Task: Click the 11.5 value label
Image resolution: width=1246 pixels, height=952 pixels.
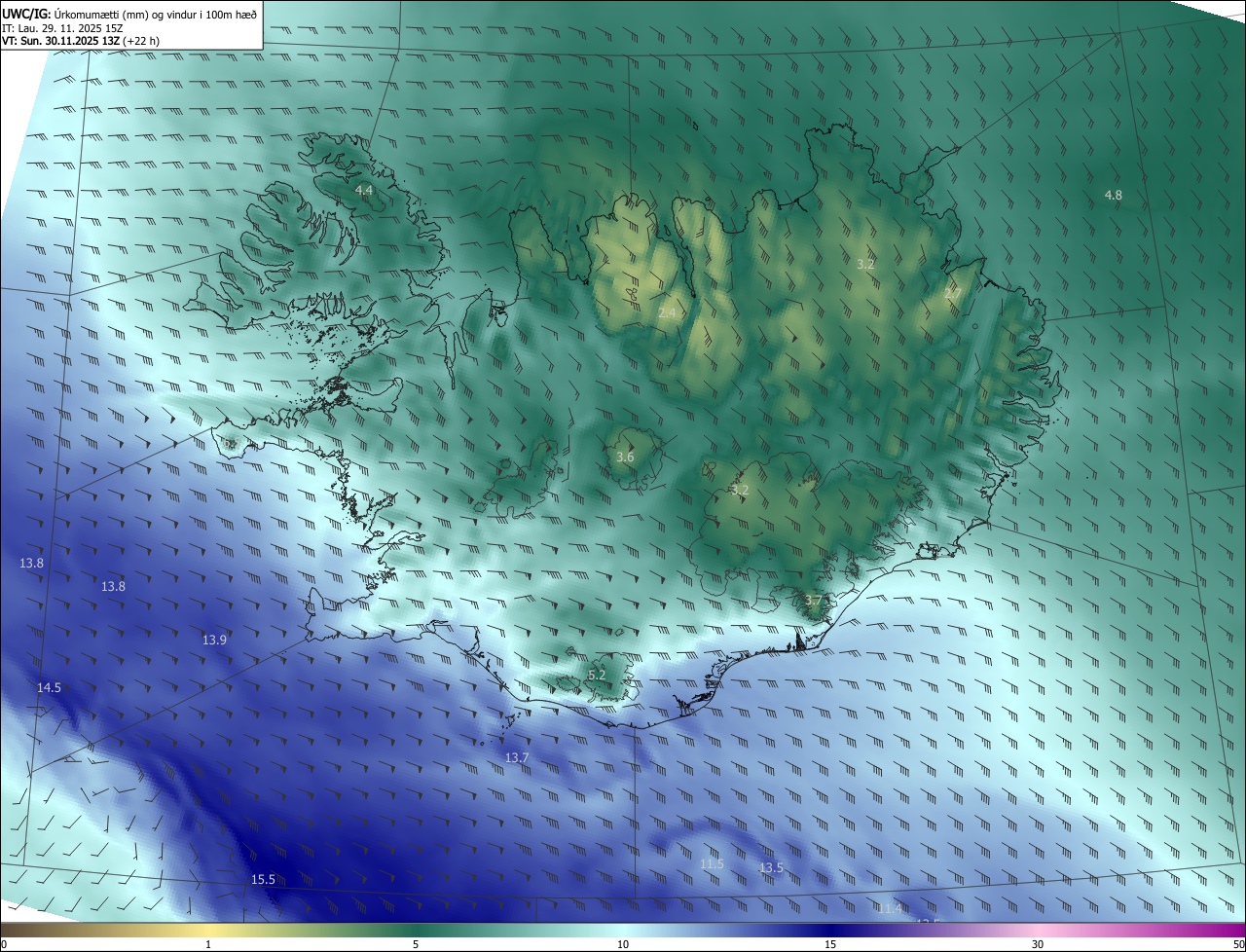Action: tap(712, 864)
